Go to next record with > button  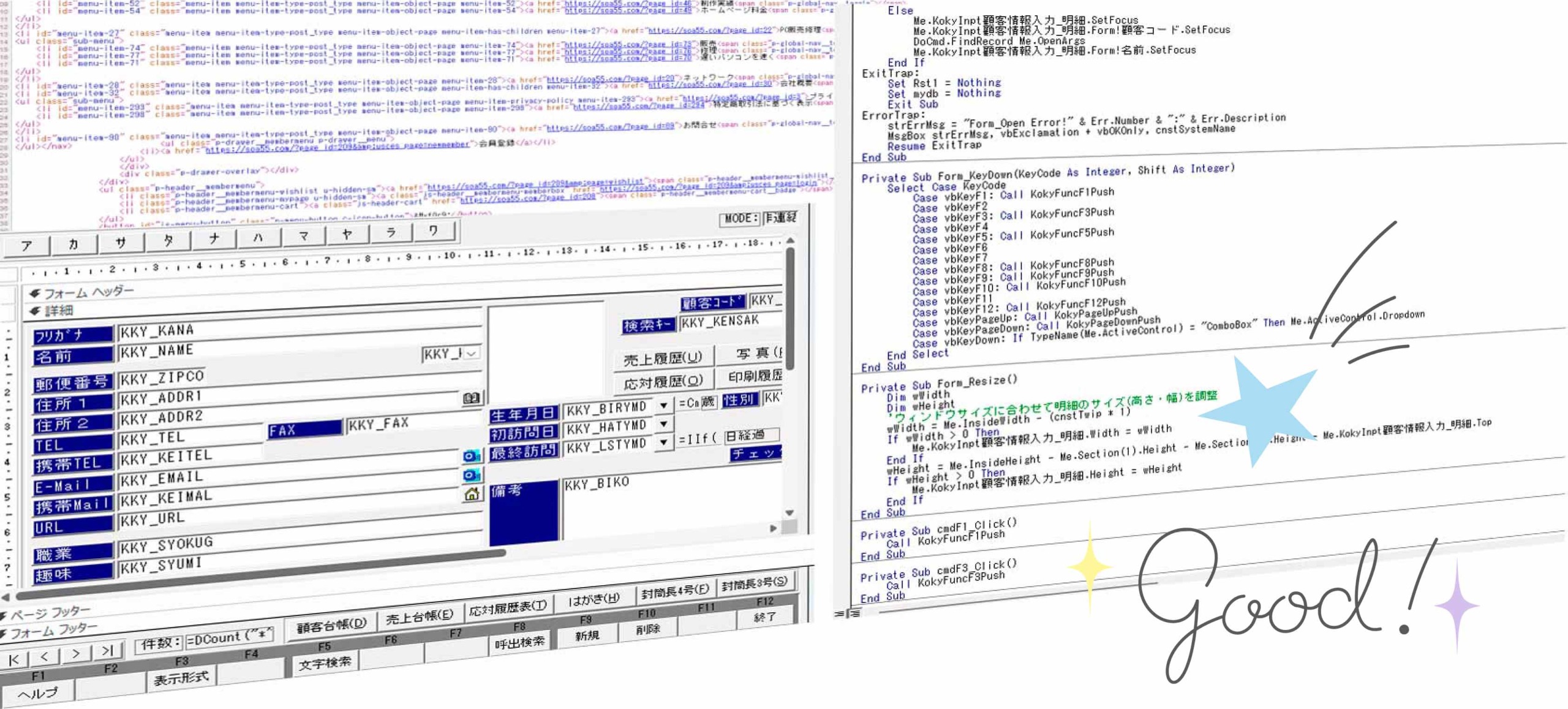coord(76,653)
